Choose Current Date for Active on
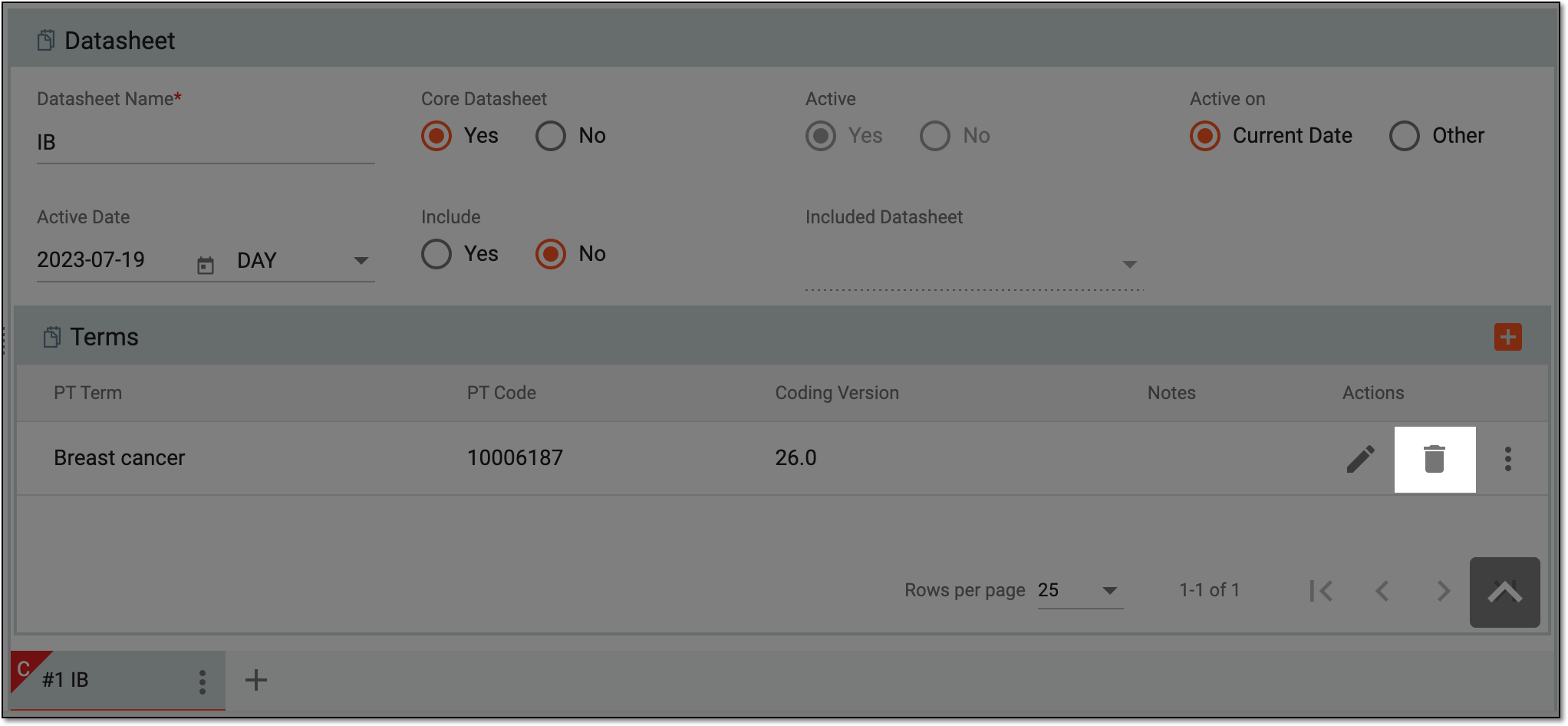 pyautogui.click(x=1205, y=137)
